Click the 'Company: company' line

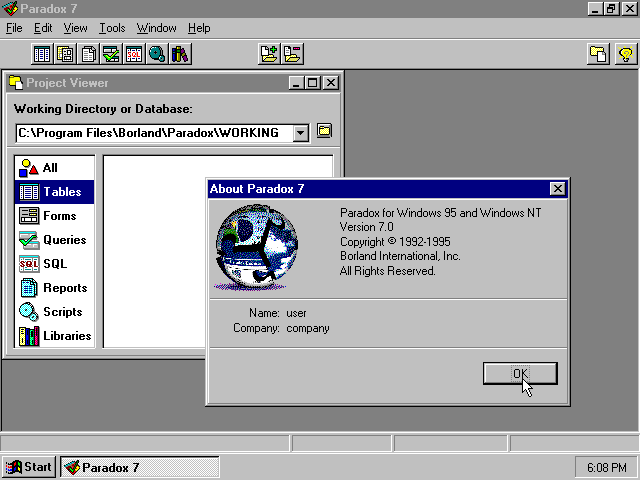click(x=281, y=328)
